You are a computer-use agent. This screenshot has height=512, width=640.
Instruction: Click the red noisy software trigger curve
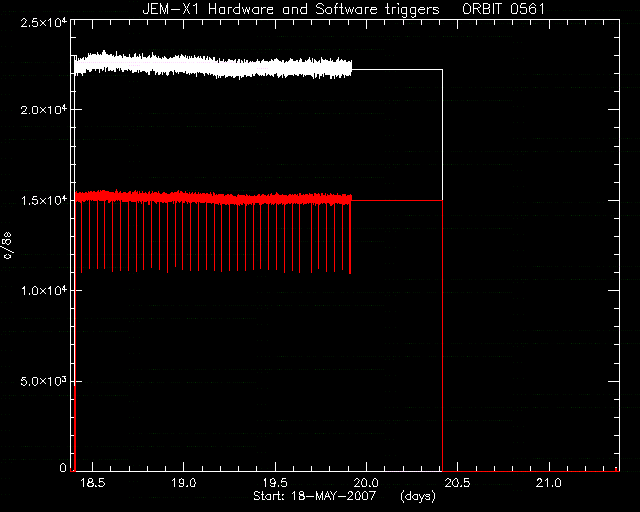pos(212,198)
